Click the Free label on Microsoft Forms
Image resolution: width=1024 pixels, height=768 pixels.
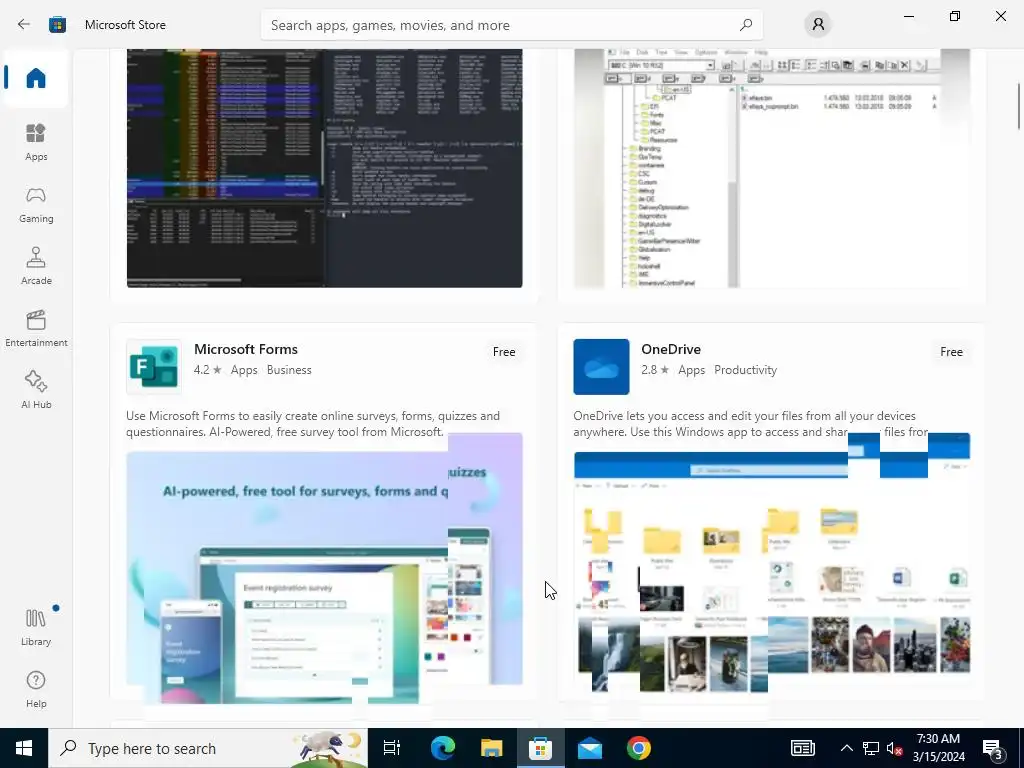pyautogui.click(x=504, y=352)
